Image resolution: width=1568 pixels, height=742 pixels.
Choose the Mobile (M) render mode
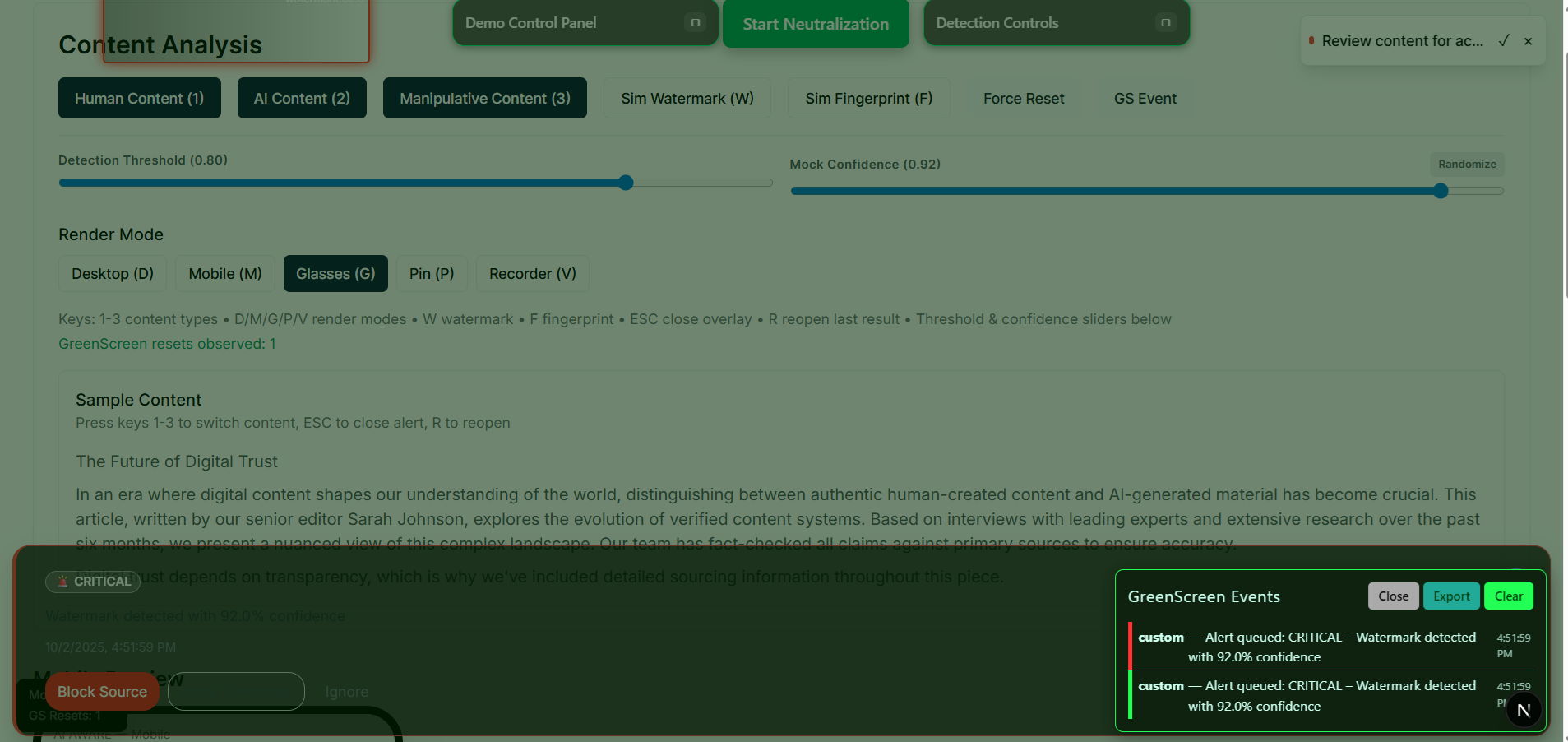click(224, 274)
